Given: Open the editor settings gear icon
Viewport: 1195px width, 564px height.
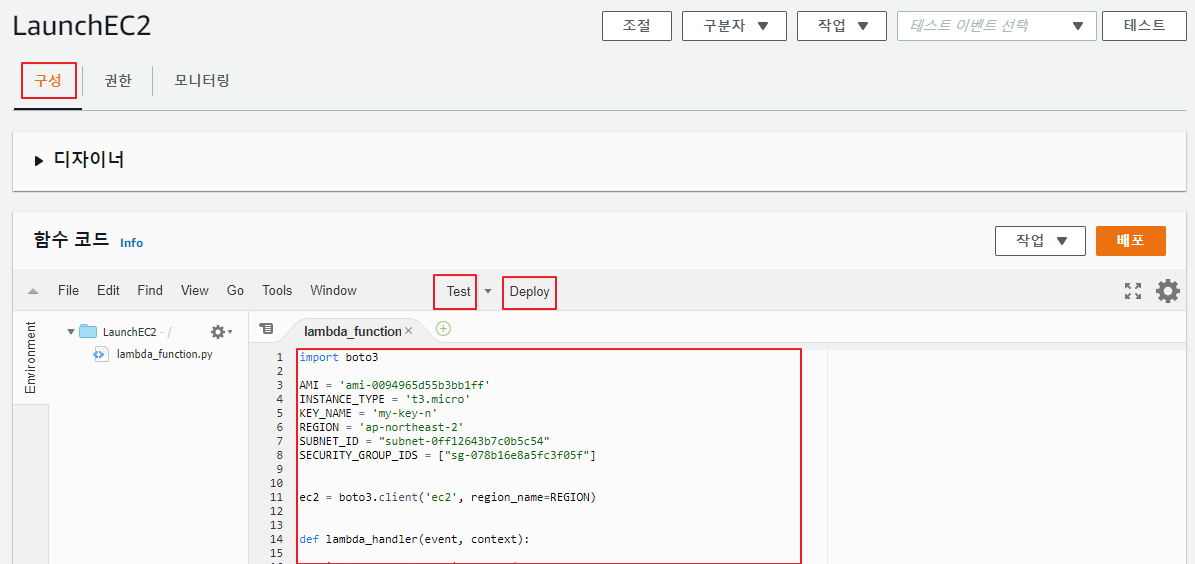Looking at the screenshot, I should click(1168, 290).
